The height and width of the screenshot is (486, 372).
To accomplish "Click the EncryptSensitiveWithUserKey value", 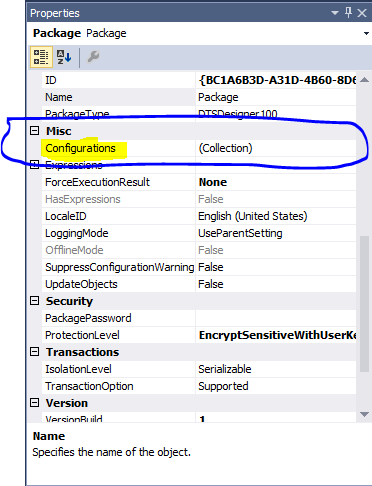I will pyautogui.click(x=277, y=335).
